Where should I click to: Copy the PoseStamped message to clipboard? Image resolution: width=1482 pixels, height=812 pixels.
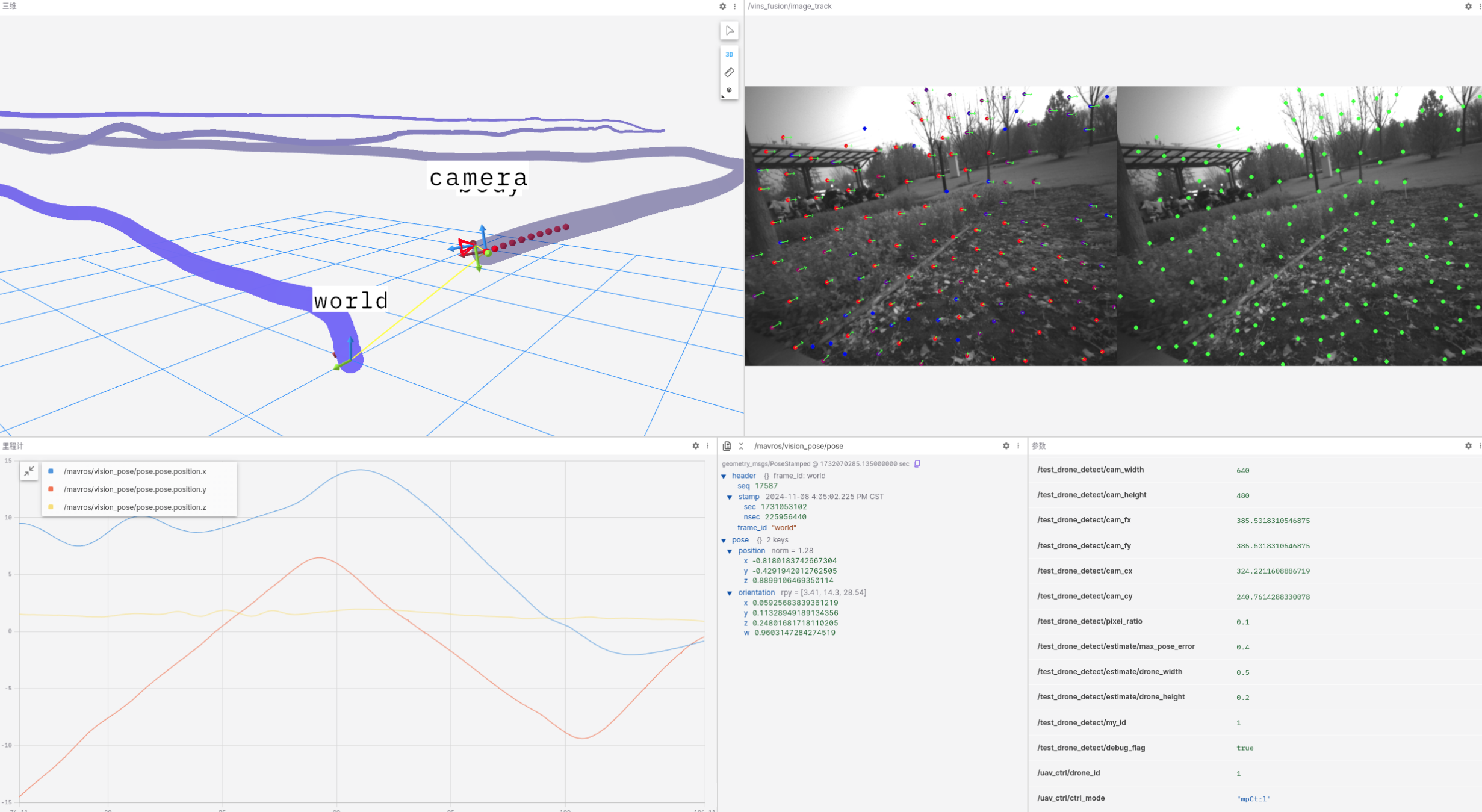[x=917, y=463]
